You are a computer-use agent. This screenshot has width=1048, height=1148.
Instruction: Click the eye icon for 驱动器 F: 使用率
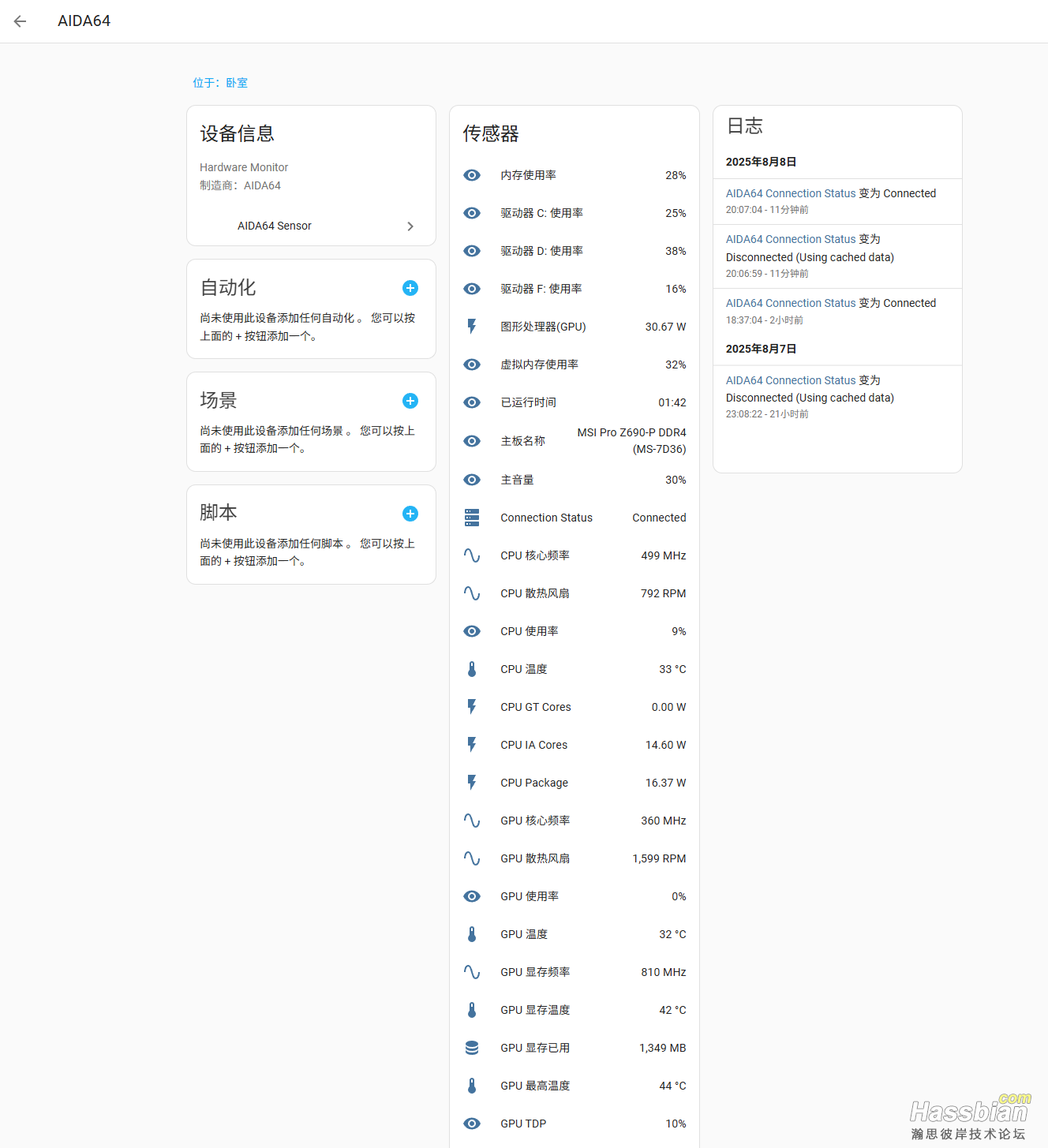point(472,289)
